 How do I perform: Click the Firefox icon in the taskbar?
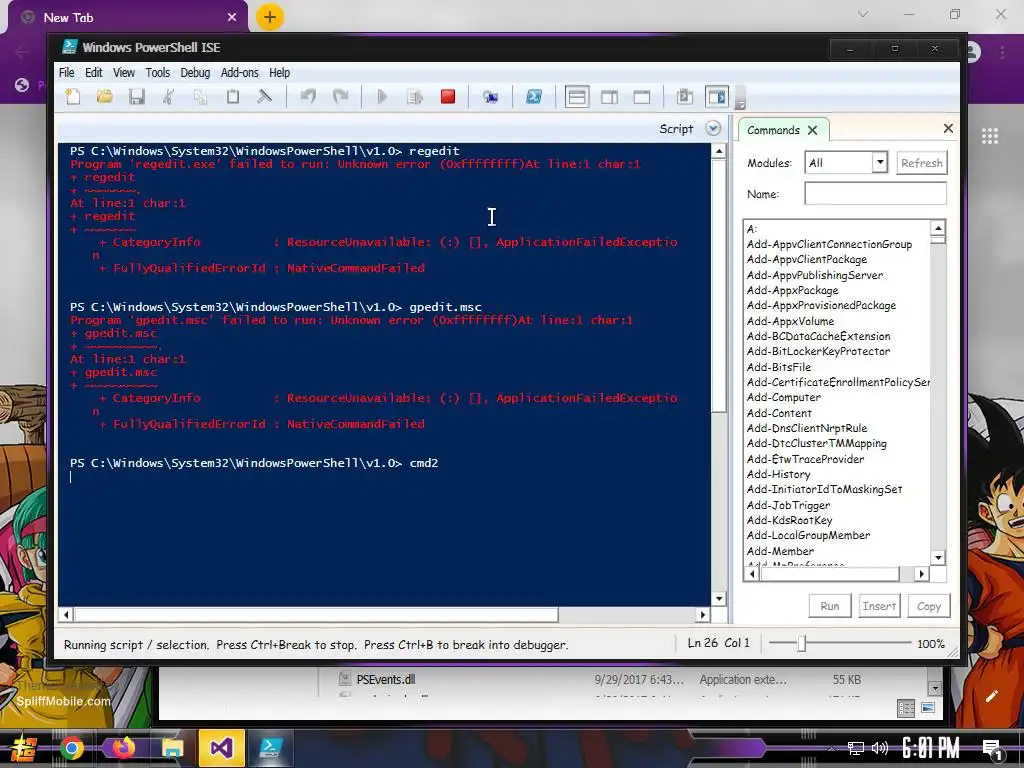click(122, 747)
